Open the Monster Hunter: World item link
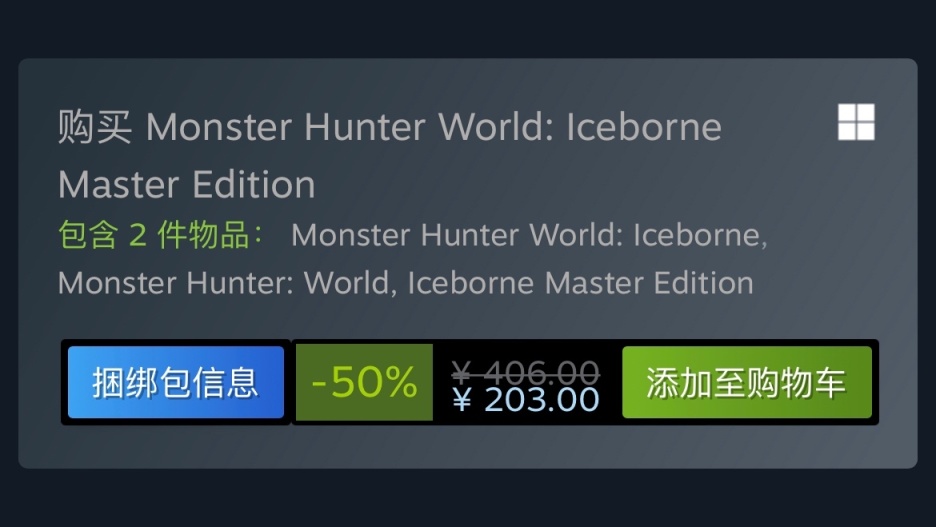This screenshot has height=527, width=936. point(224,283)
